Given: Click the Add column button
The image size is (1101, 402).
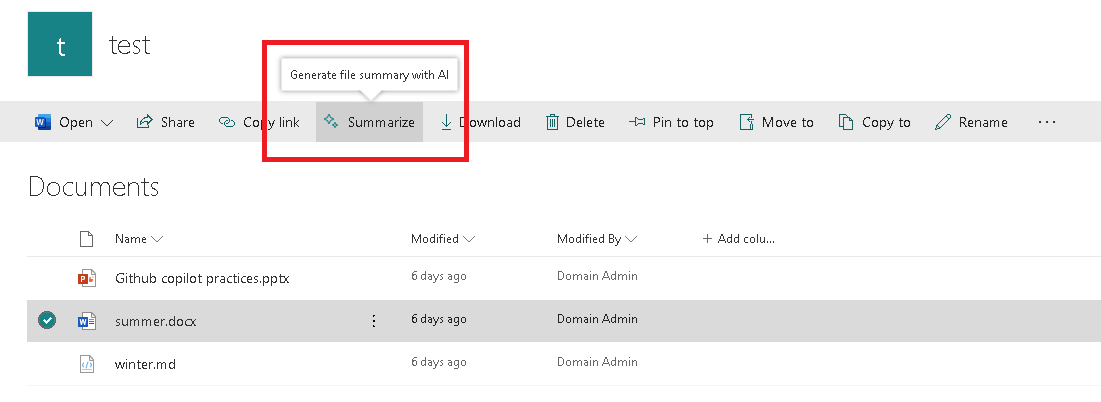Looking at the screenshot, I should coord(739,239).
